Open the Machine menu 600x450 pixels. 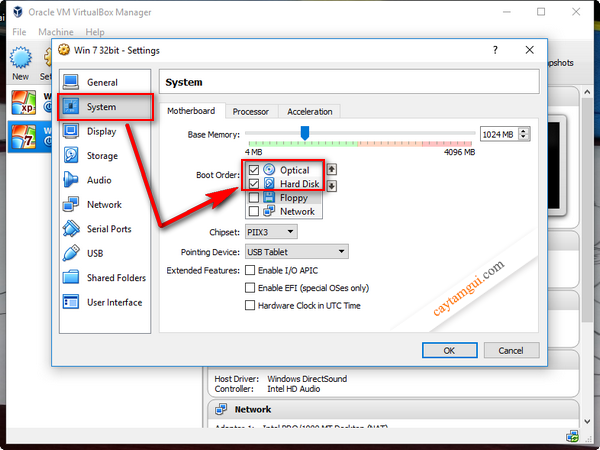56,32
